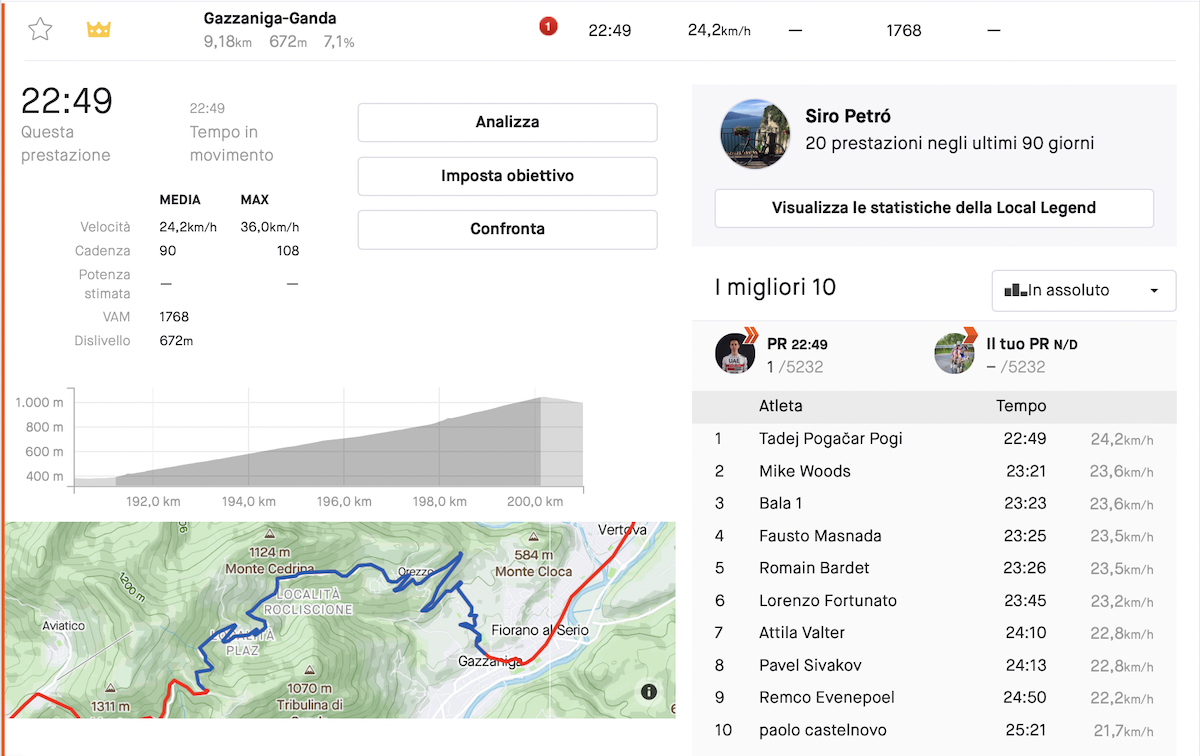Image resolution: width=1200 pixels, height=756 pixels.
Task: Open the Gazzaniga-Ganda segment title link
Action: point(270,18)
